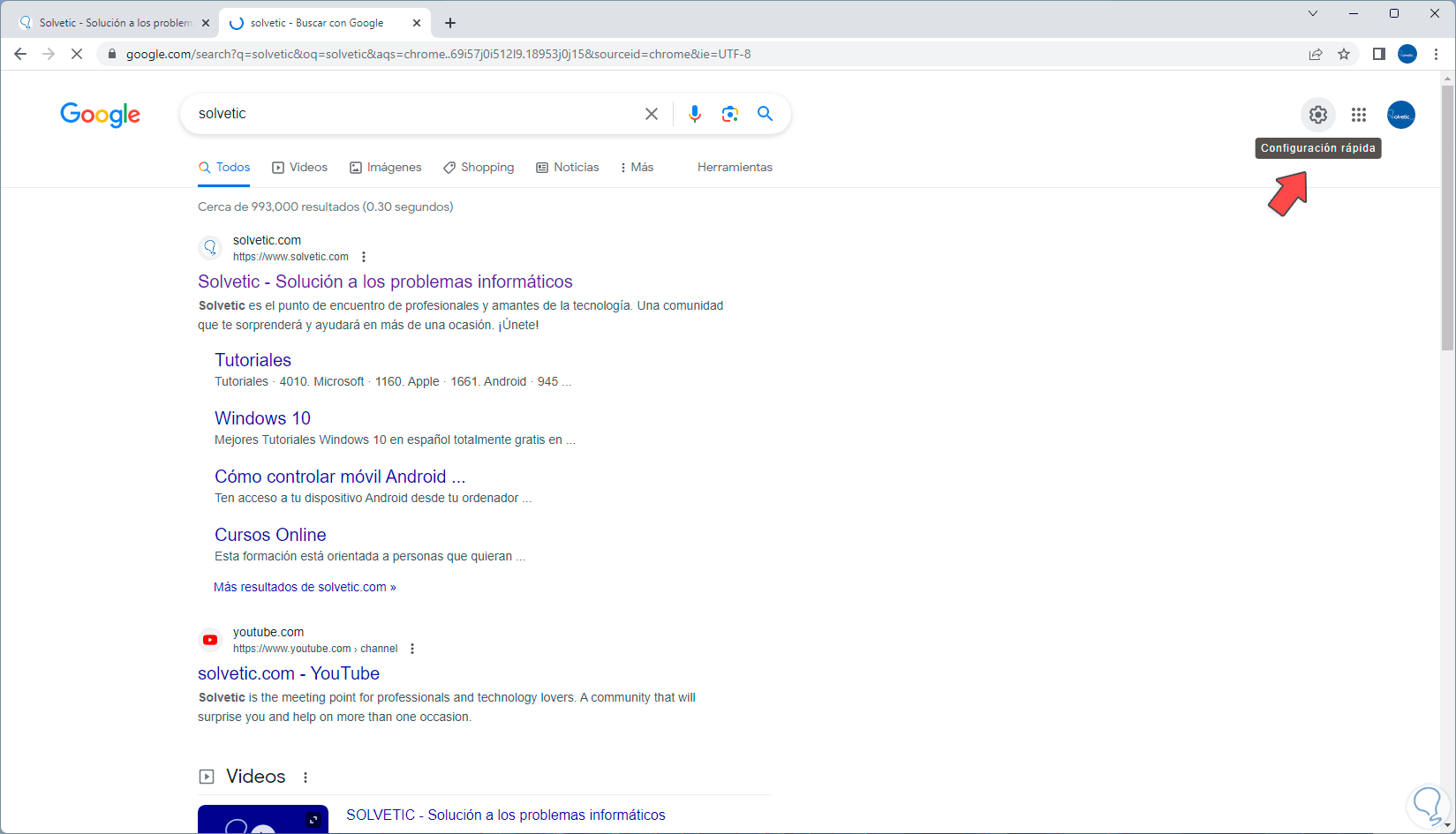The width and height of the screenshot is (1456, 834).
Task: Open the SOLVETIC video result title
Action: click(506, 815)
